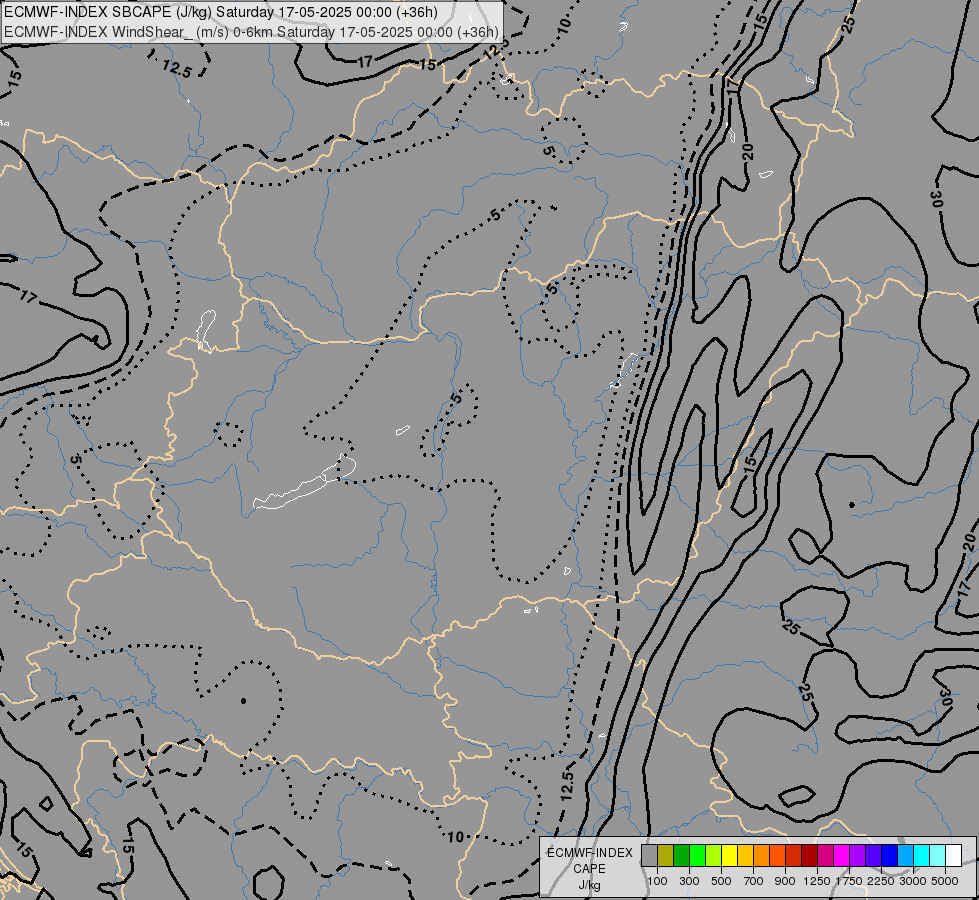Click the "5000" legend value label

(x=945, y=881)
